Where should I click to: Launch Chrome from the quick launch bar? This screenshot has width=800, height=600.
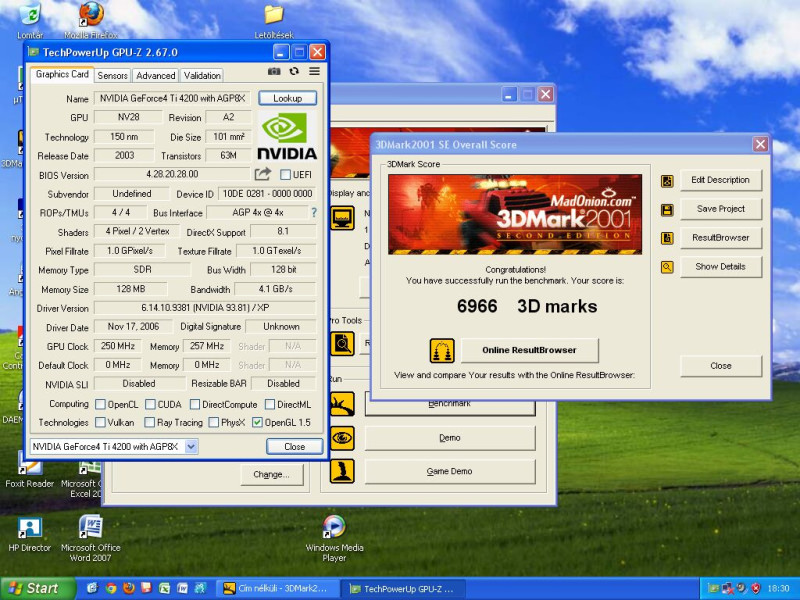coord(110,588)
